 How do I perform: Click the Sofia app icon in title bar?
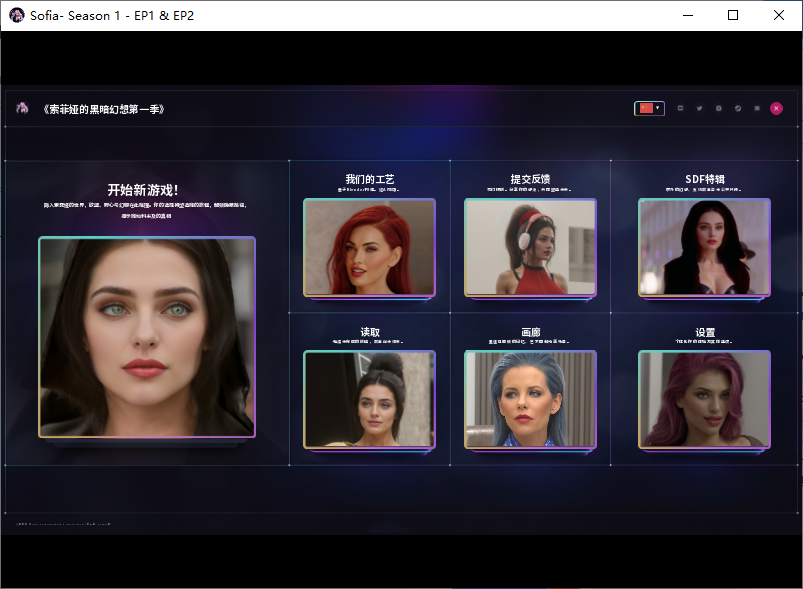16,15
